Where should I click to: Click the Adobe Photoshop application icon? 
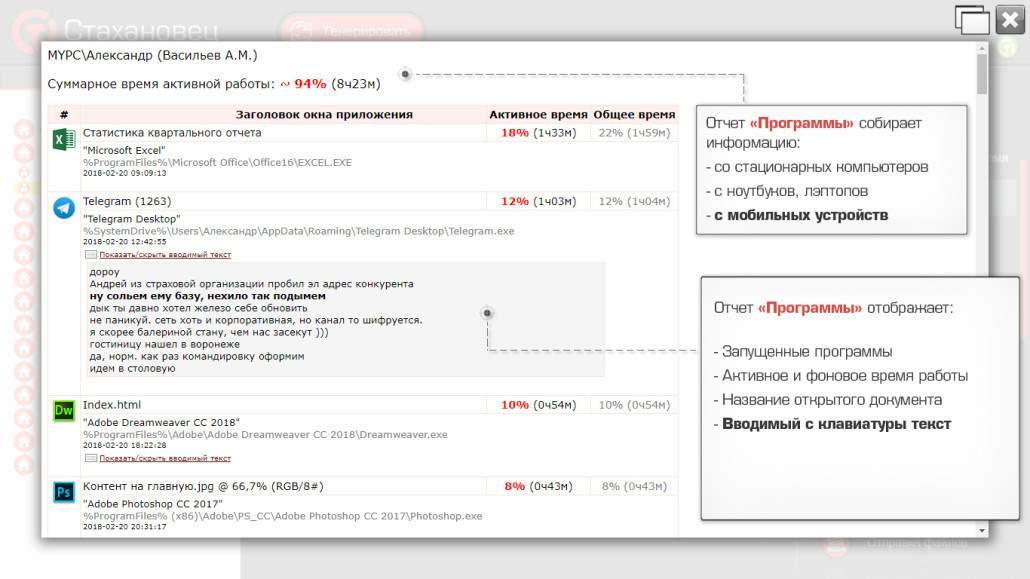point(64,492)
